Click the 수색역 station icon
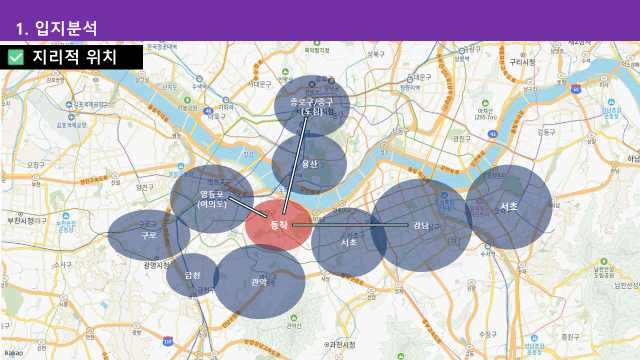This screenshot has height=360, width=640. [x=199, y=79]
